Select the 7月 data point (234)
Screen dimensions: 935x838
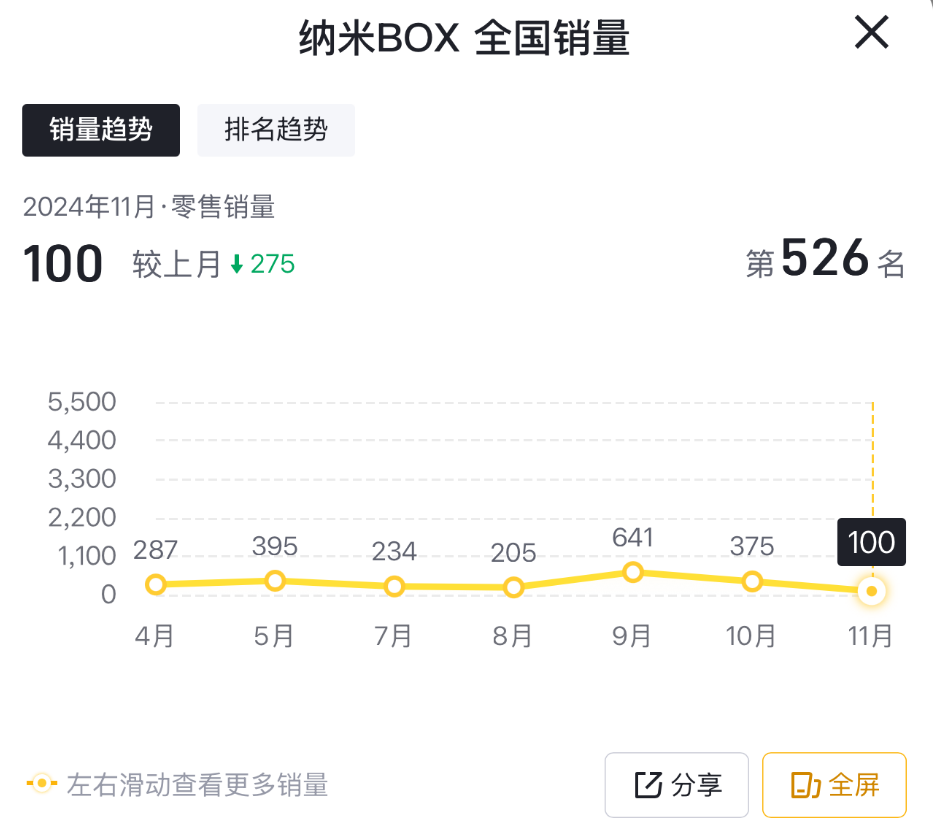(x=394, y=587)
